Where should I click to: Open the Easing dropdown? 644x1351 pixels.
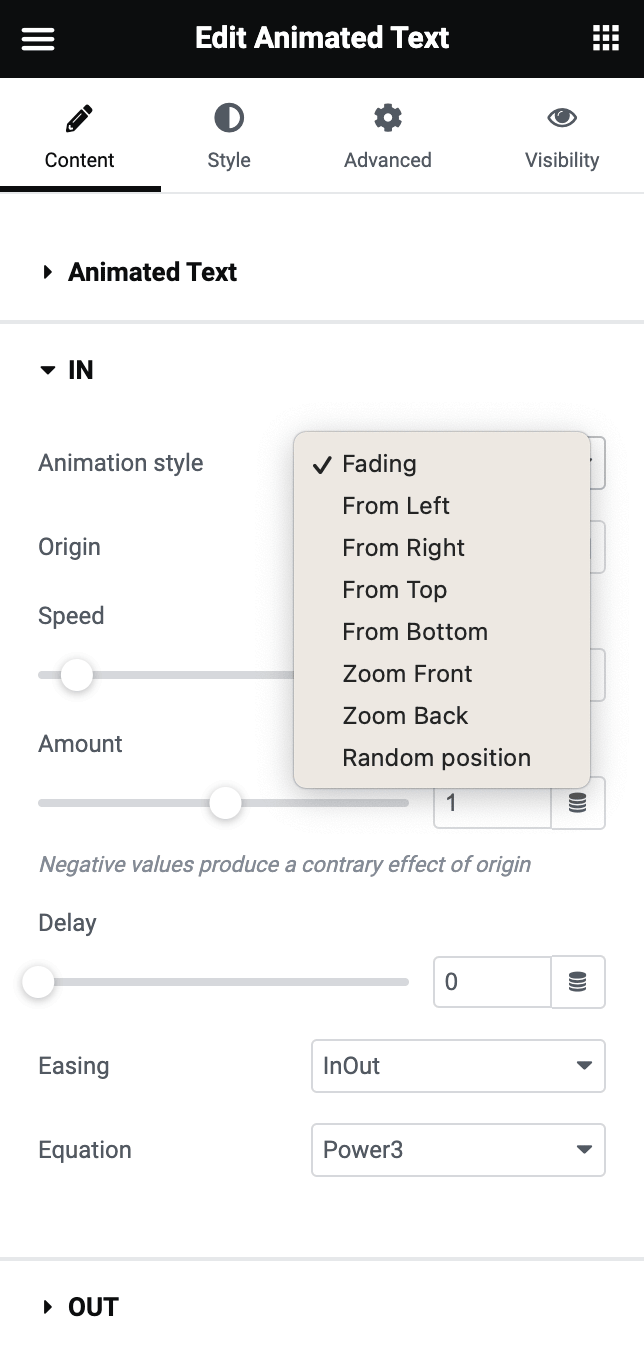pos(458,1066)
